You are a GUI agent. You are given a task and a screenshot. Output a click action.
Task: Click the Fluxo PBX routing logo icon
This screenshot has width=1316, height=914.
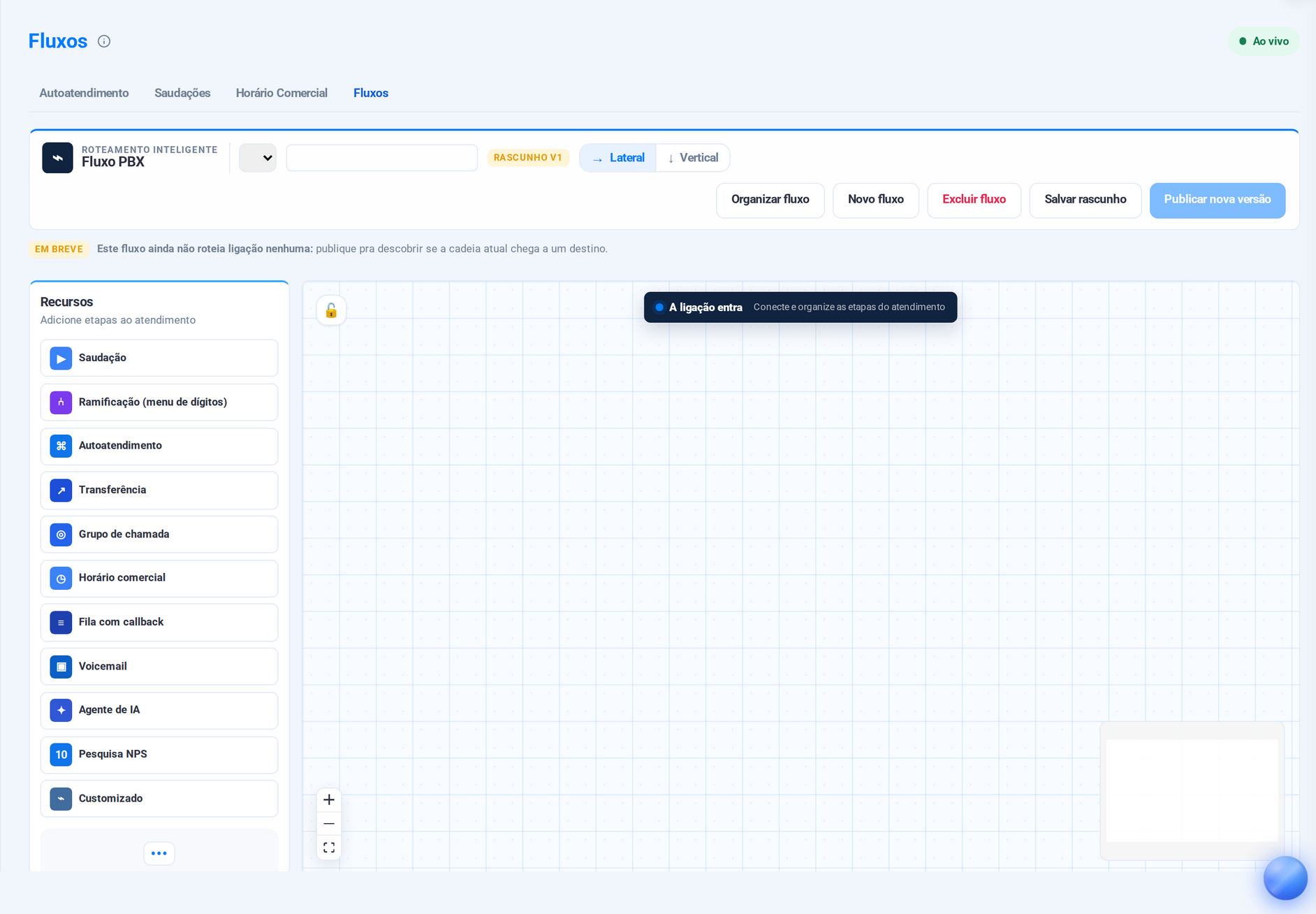[x=57, y=158]
